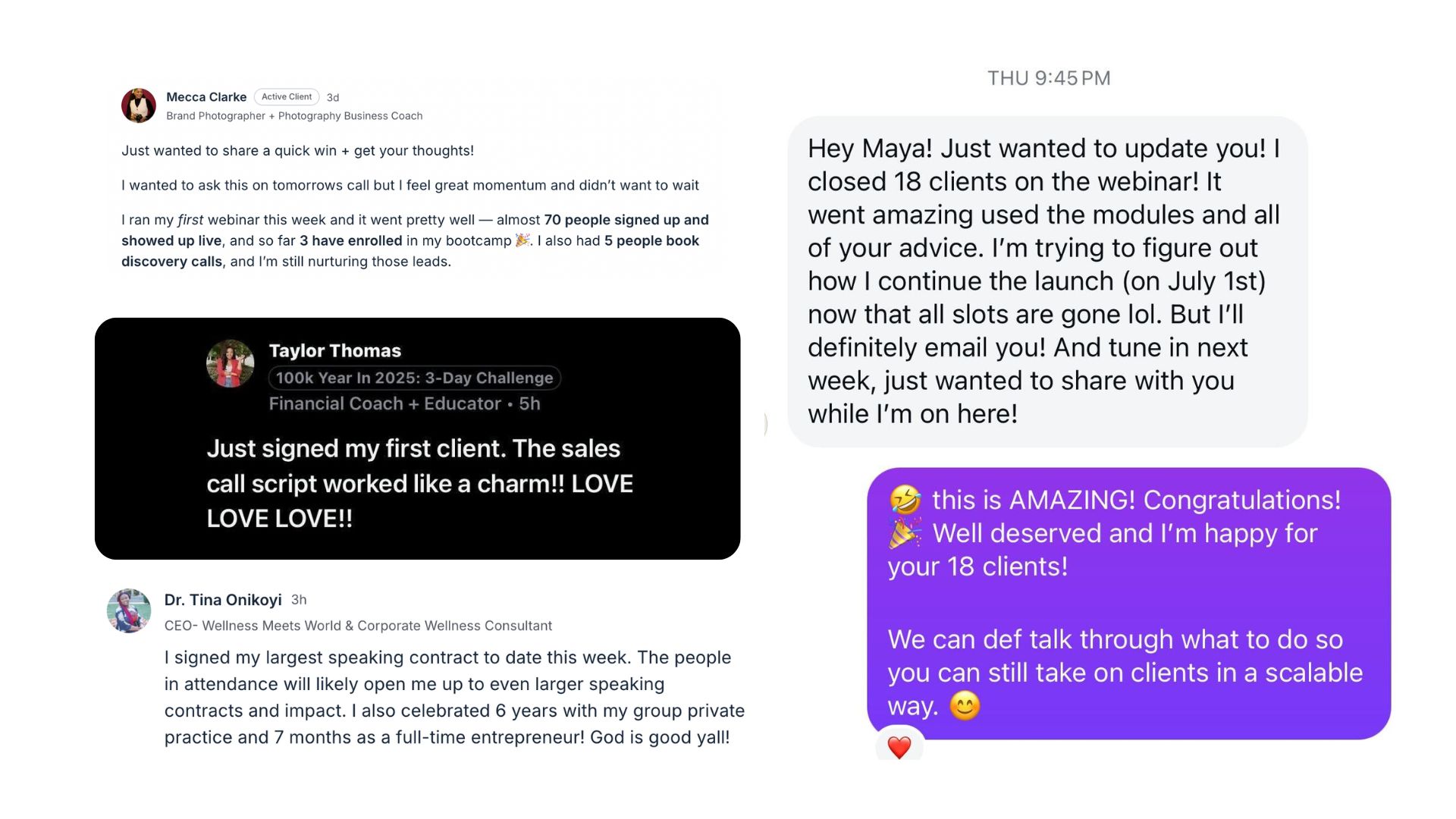Click the 'THU 9:45 PM' chat timestamp
The width and height of the screenshot is (1456, 819).
pyautogui.click(x=1049, y=78)
